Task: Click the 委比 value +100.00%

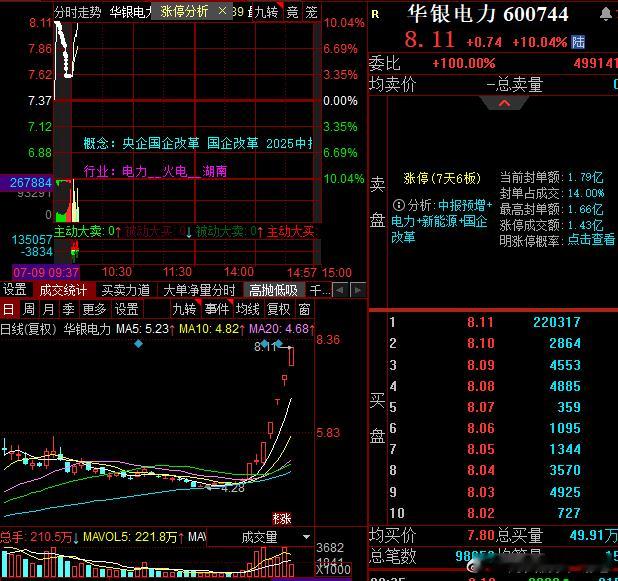Action: (x=464, y=63)
